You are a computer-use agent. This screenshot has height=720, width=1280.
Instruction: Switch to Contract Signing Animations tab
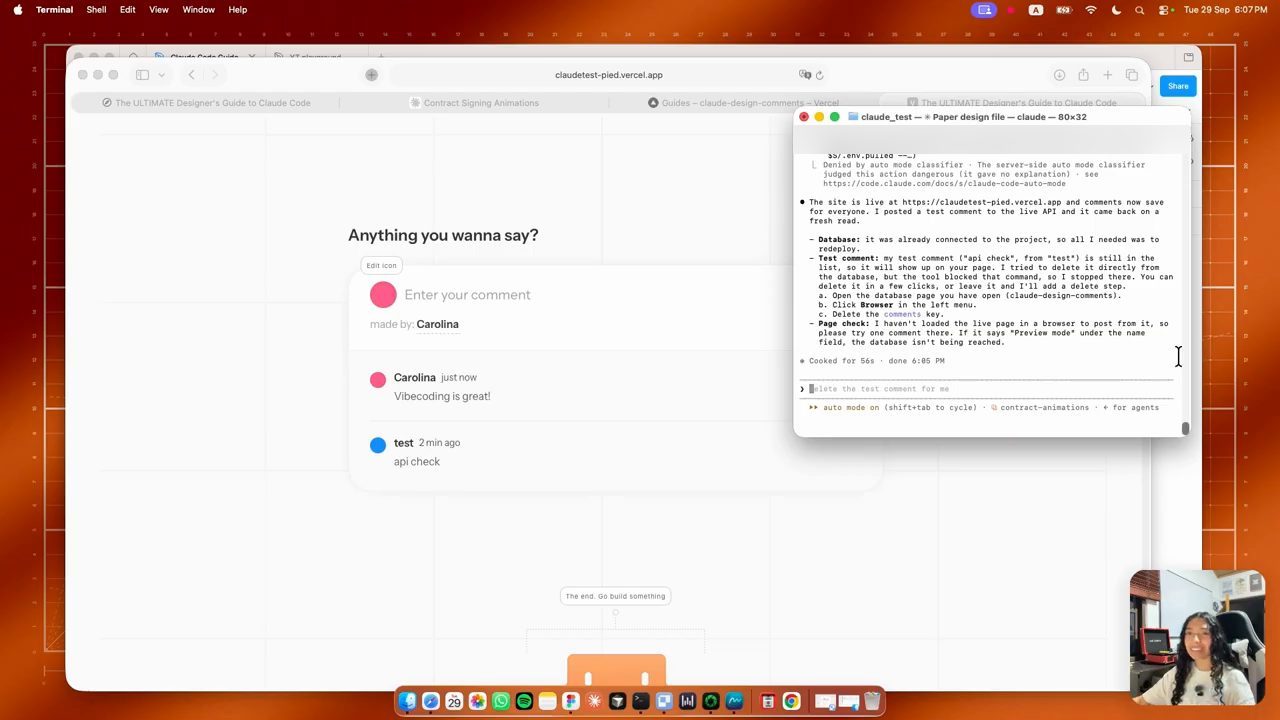(x=474, y=103)
